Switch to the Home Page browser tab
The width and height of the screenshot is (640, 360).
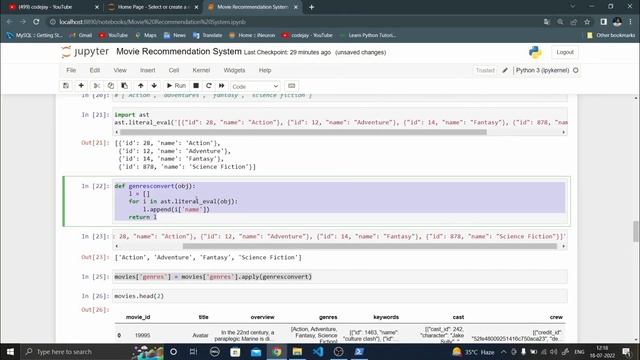152,7
